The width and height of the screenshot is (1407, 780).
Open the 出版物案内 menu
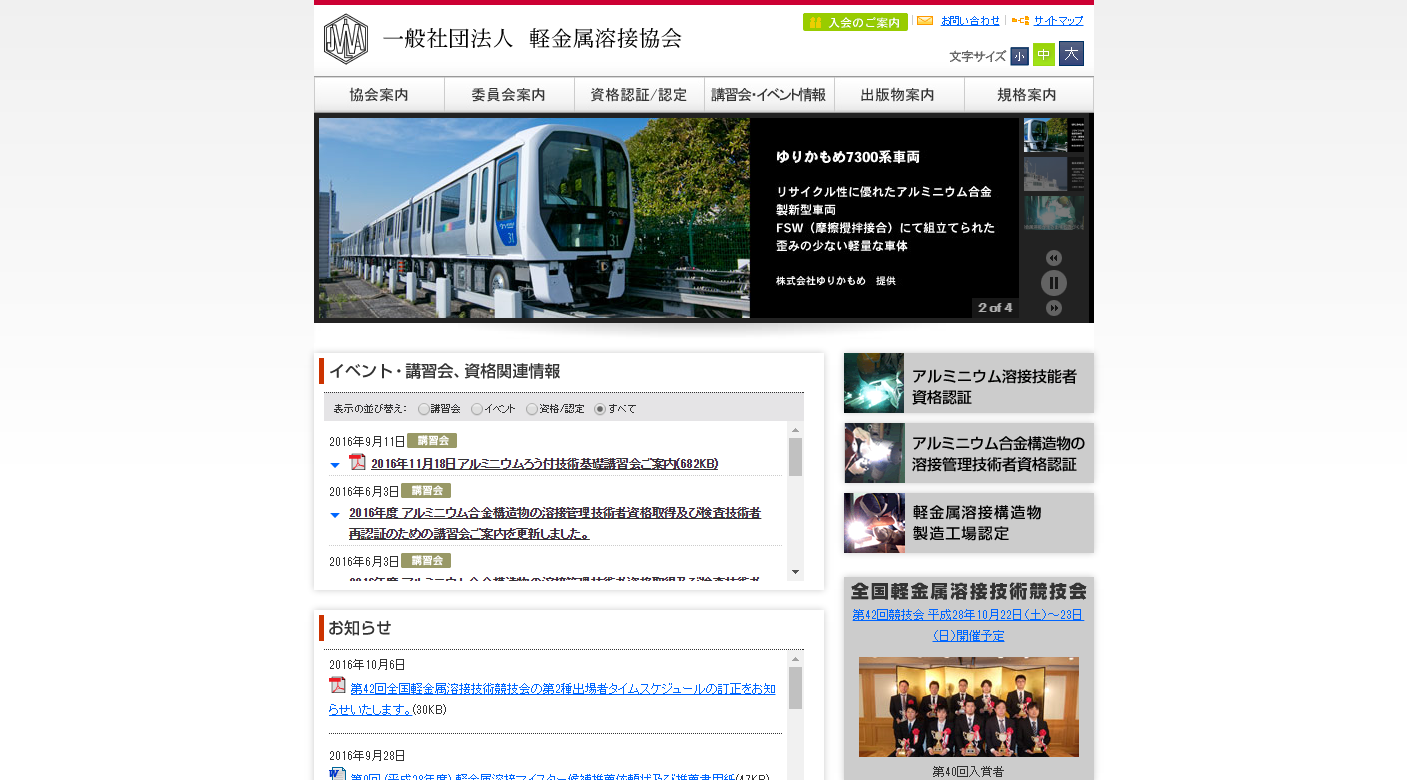click(x=899, y=95)
